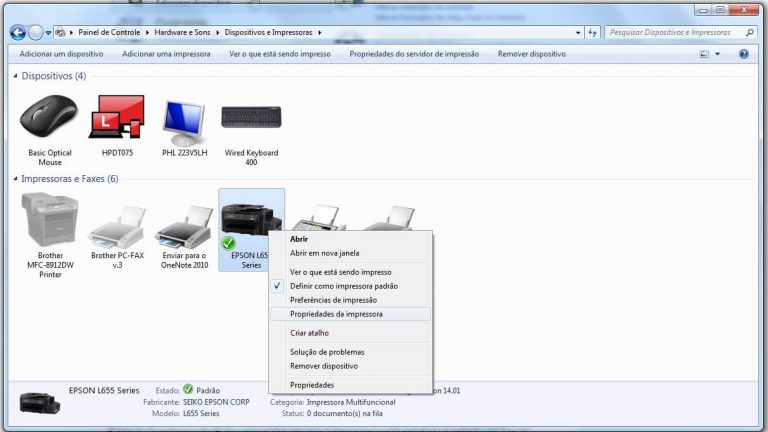Click Remover dispositivo in the context menu

[x=323, y=366]
